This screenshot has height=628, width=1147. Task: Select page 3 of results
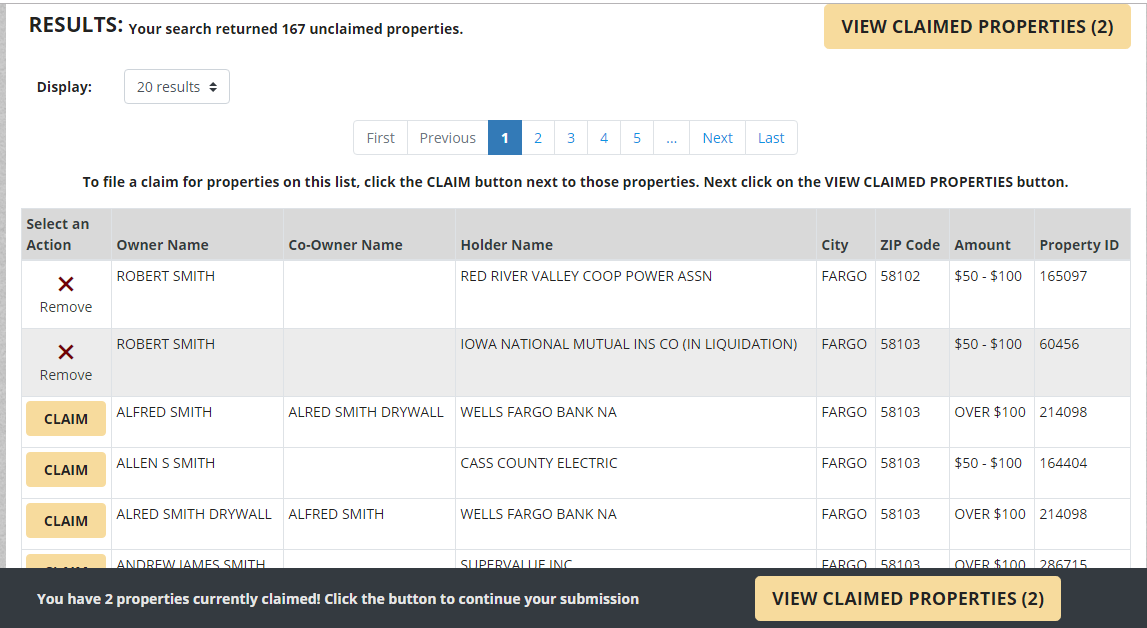[571, 137]
